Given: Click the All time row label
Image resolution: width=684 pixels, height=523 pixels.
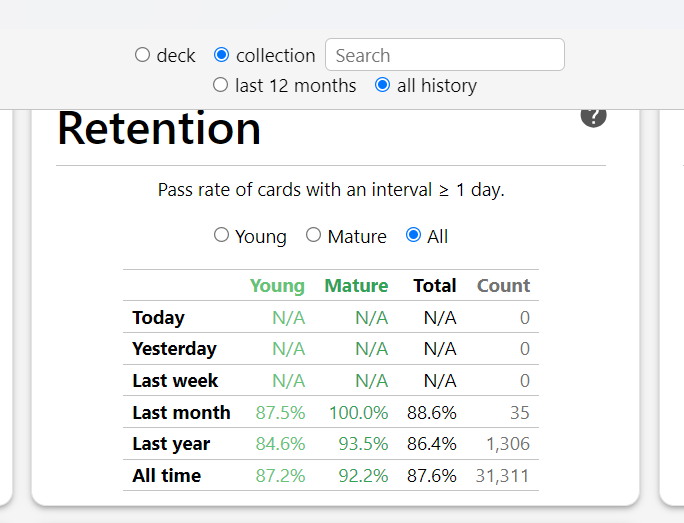Looking at the screenshot, I should click(x=166, y=475).
